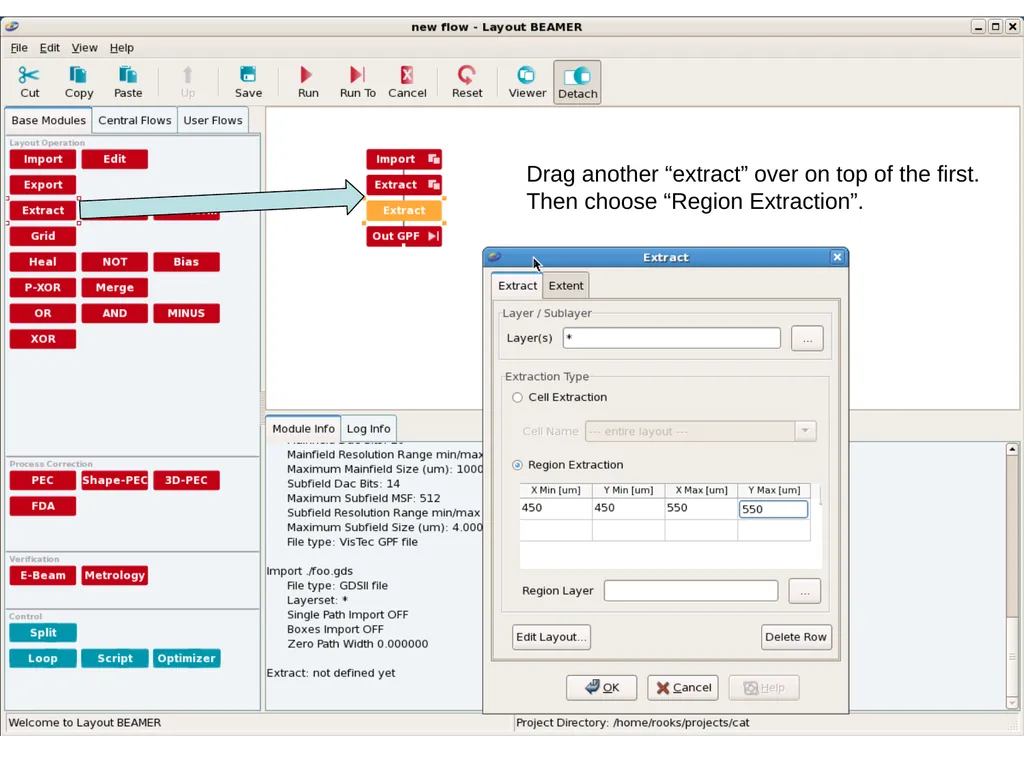Open the View menu
The image size is (1024, 768).
click(84, 48)
